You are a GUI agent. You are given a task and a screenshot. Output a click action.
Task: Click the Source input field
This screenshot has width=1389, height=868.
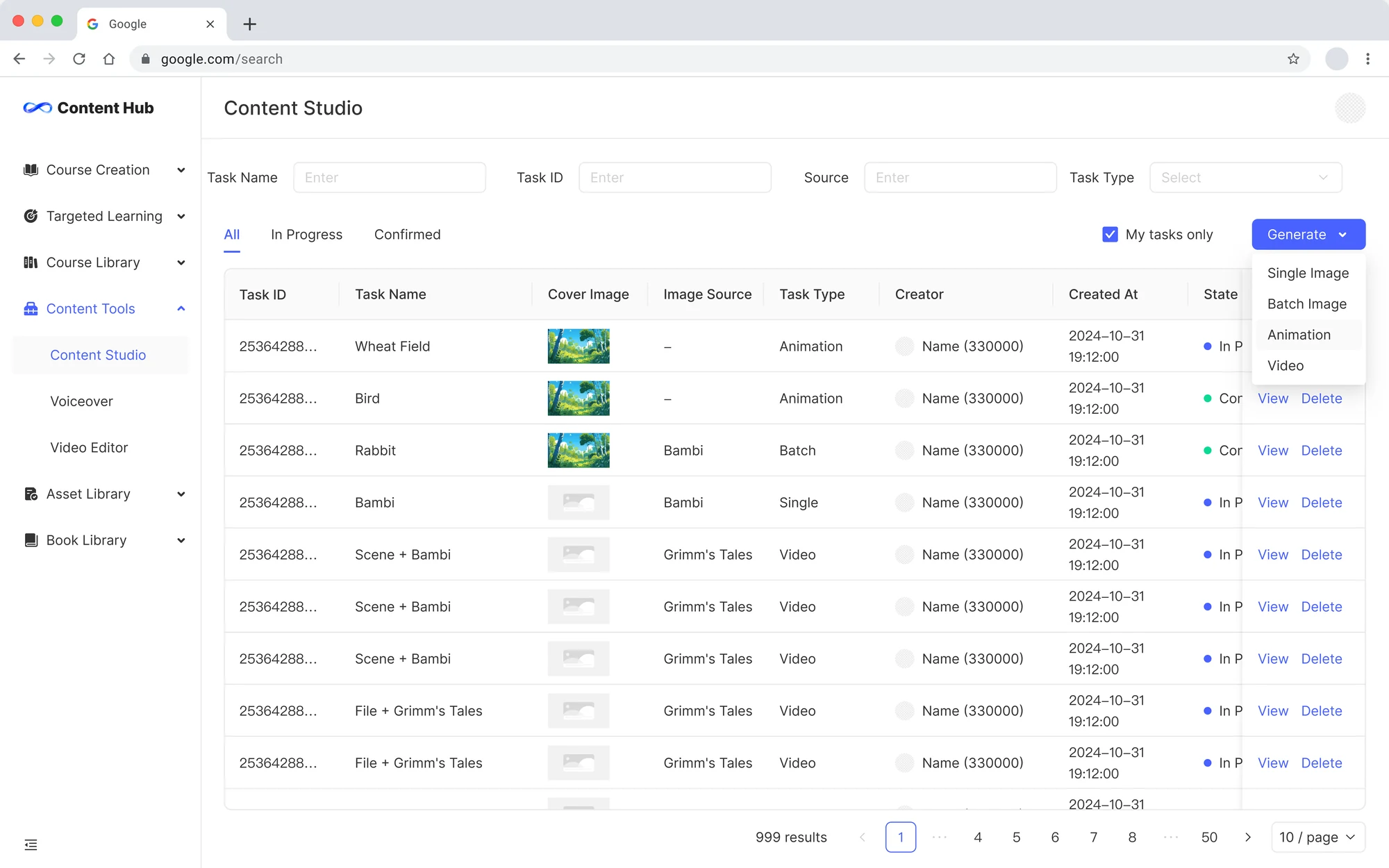tap(960, 178)
